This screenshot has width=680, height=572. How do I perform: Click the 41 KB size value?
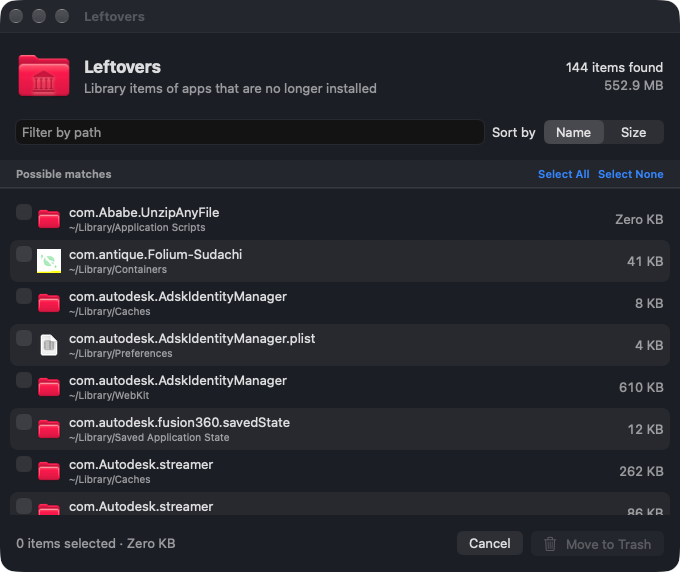coord(645,261)
